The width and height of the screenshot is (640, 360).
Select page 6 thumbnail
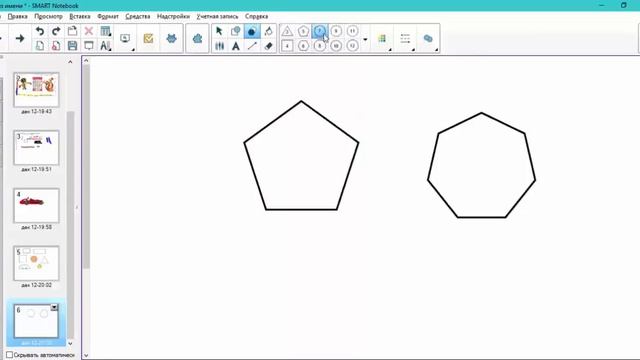36,321
